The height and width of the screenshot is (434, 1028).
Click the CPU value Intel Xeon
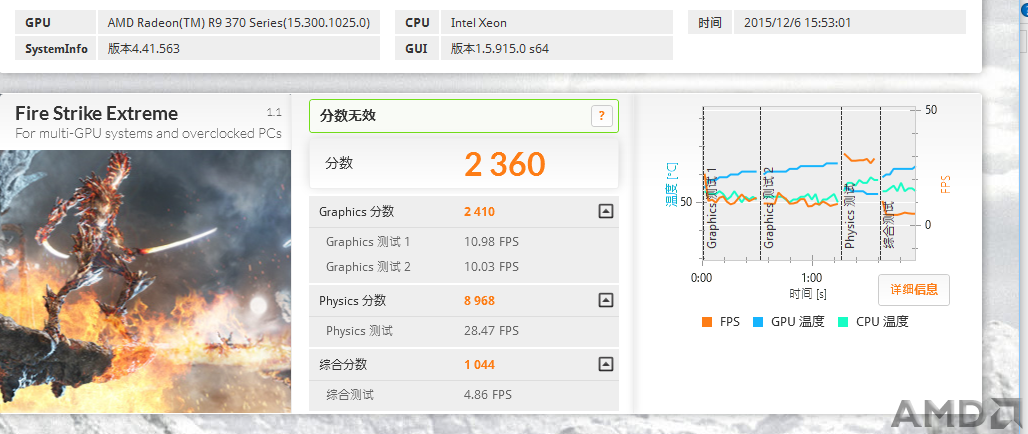tap(479, 23)
